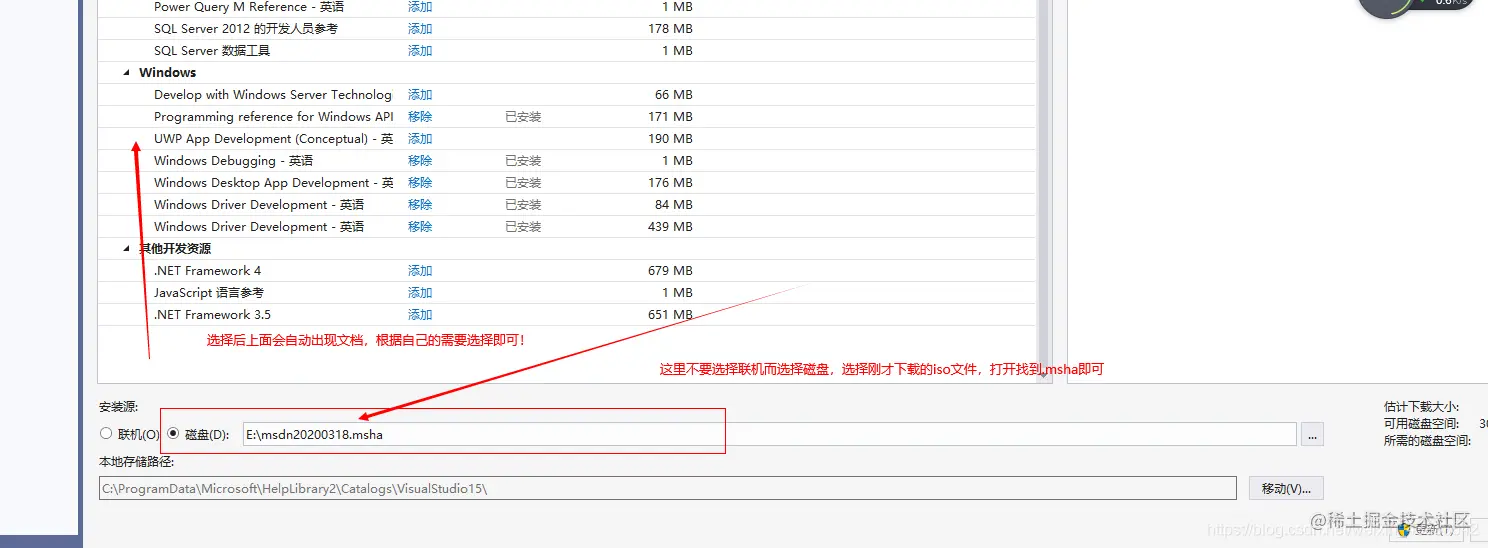
Task: Click the 178 MB size value
Action: click(670, 29)
